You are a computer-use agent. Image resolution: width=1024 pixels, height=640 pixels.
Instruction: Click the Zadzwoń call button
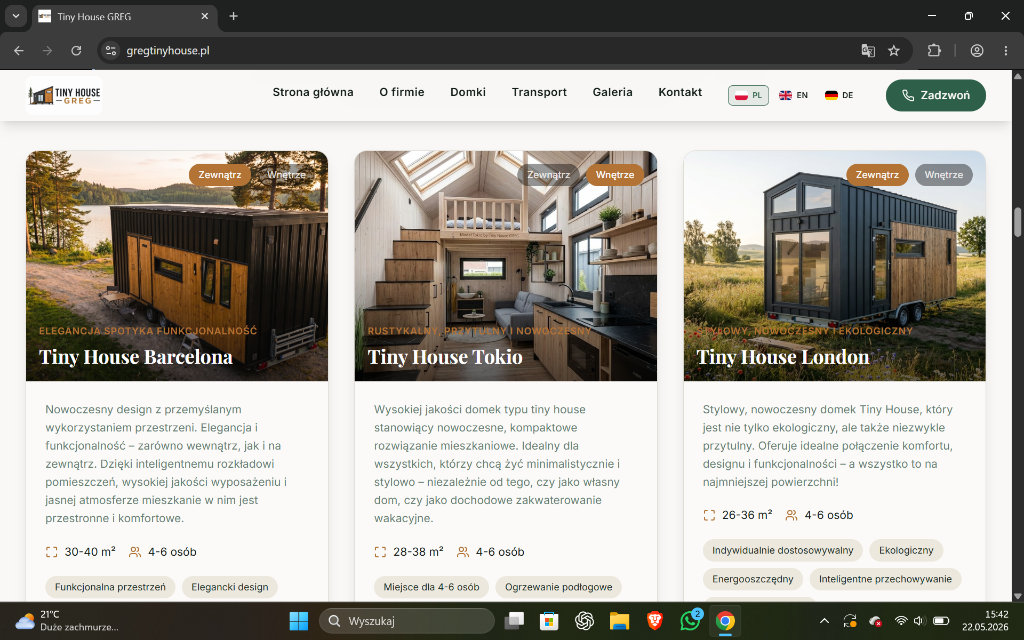[x=935, y=95]
